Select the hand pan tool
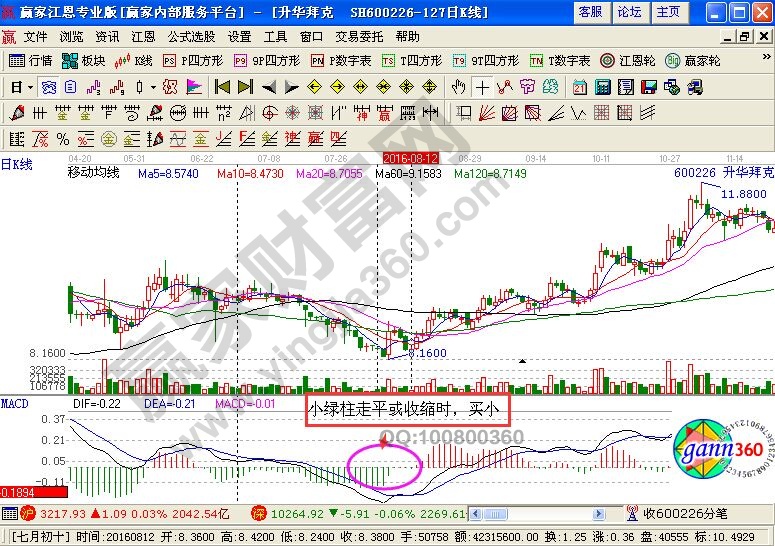The image size is (775, 546). [459, 87]
